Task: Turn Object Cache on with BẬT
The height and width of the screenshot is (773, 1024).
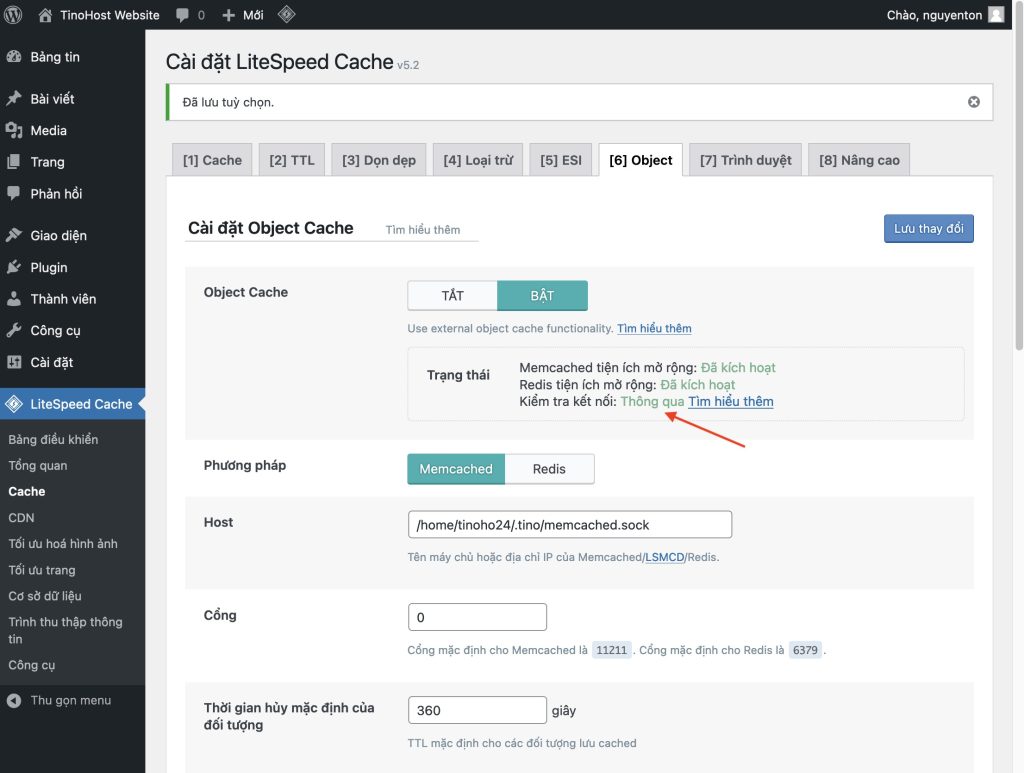Action: [542, 296]
